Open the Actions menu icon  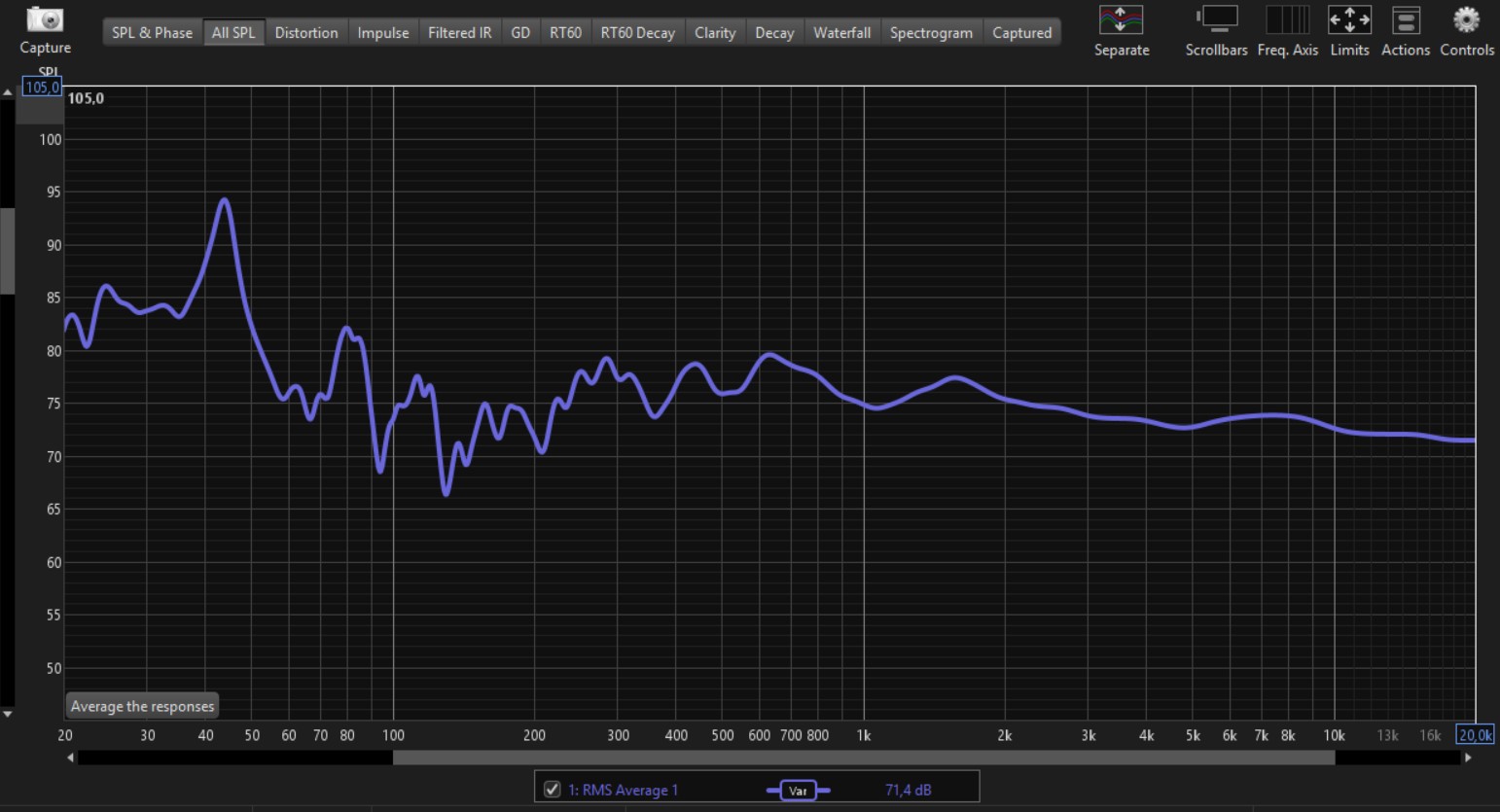pos(1405,20)
